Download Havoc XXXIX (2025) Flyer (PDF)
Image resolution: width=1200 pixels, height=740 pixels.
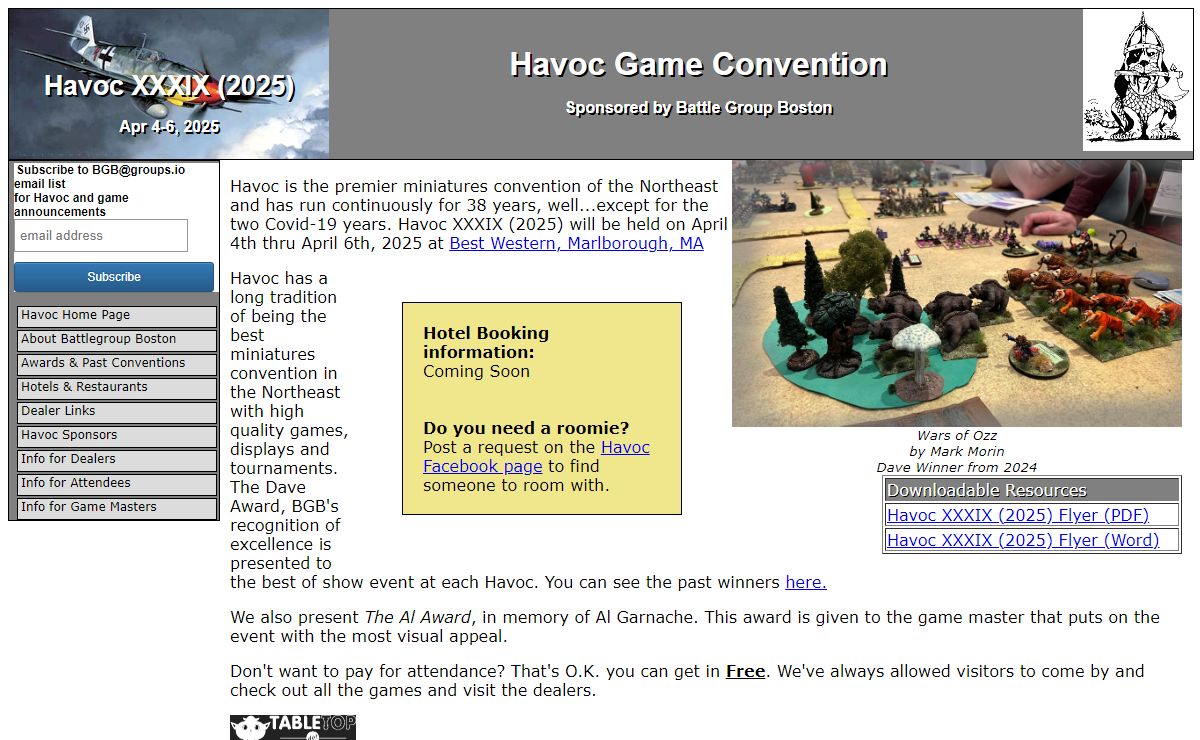click(x=1018, y=516)
